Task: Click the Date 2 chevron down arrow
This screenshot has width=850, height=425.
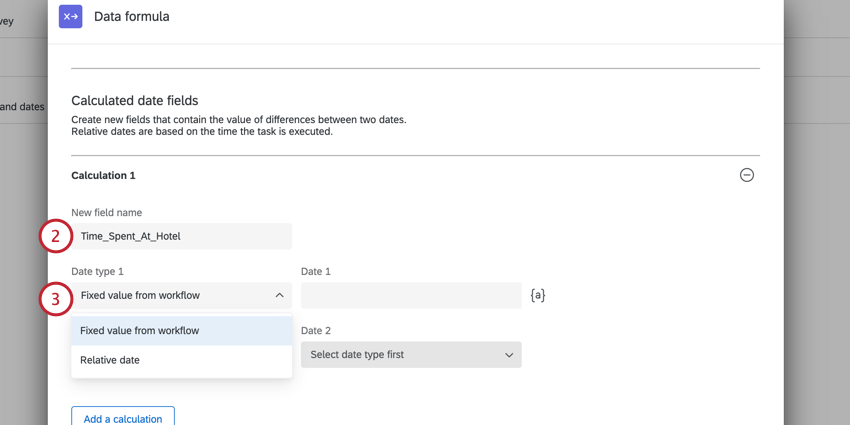Action: coord(508,355)
